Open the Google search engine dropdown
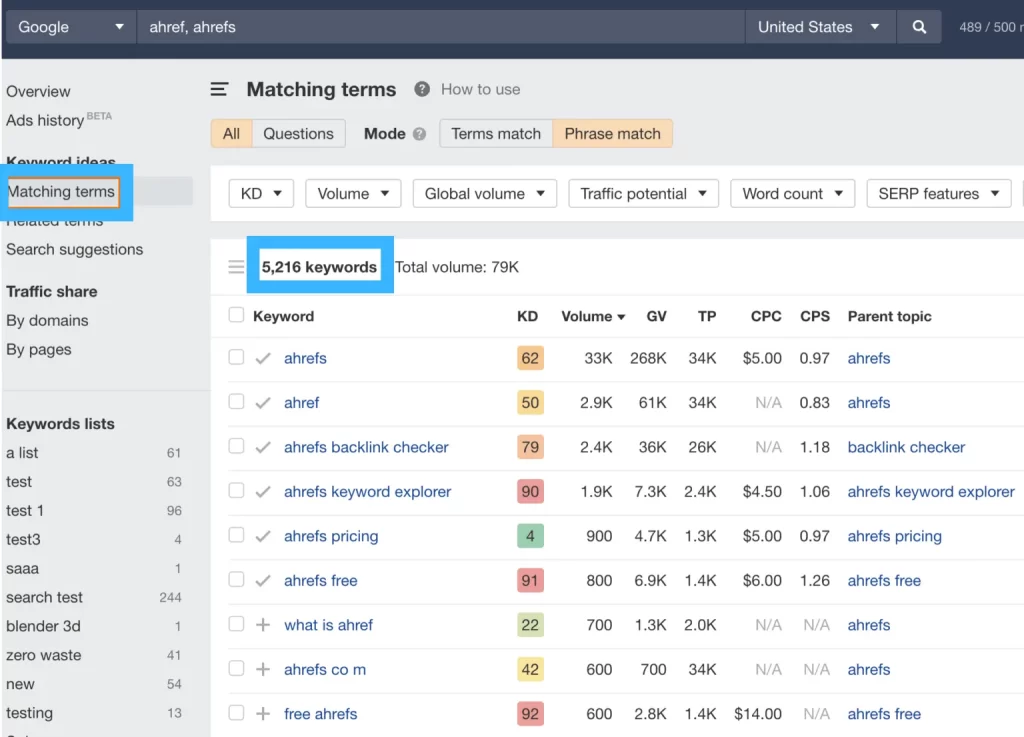This screenshot has height=737, width=1024. [x=71, y=27]
